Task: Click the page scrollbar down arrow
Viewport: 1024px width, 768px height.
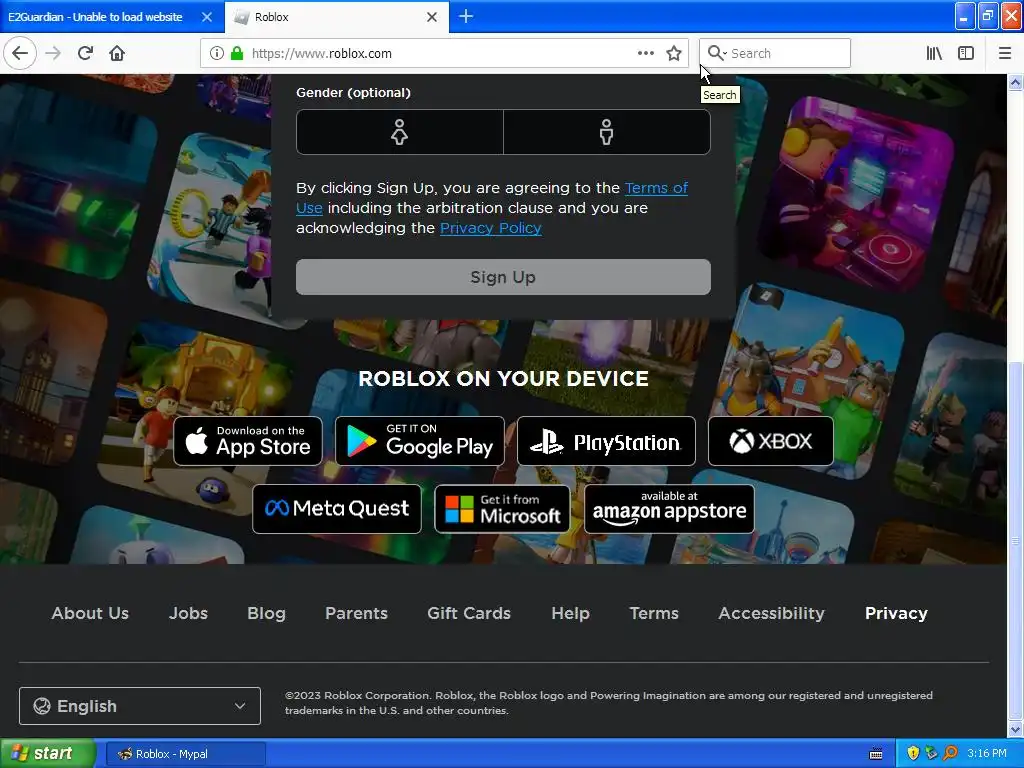Action: [x=1016, y=729]
